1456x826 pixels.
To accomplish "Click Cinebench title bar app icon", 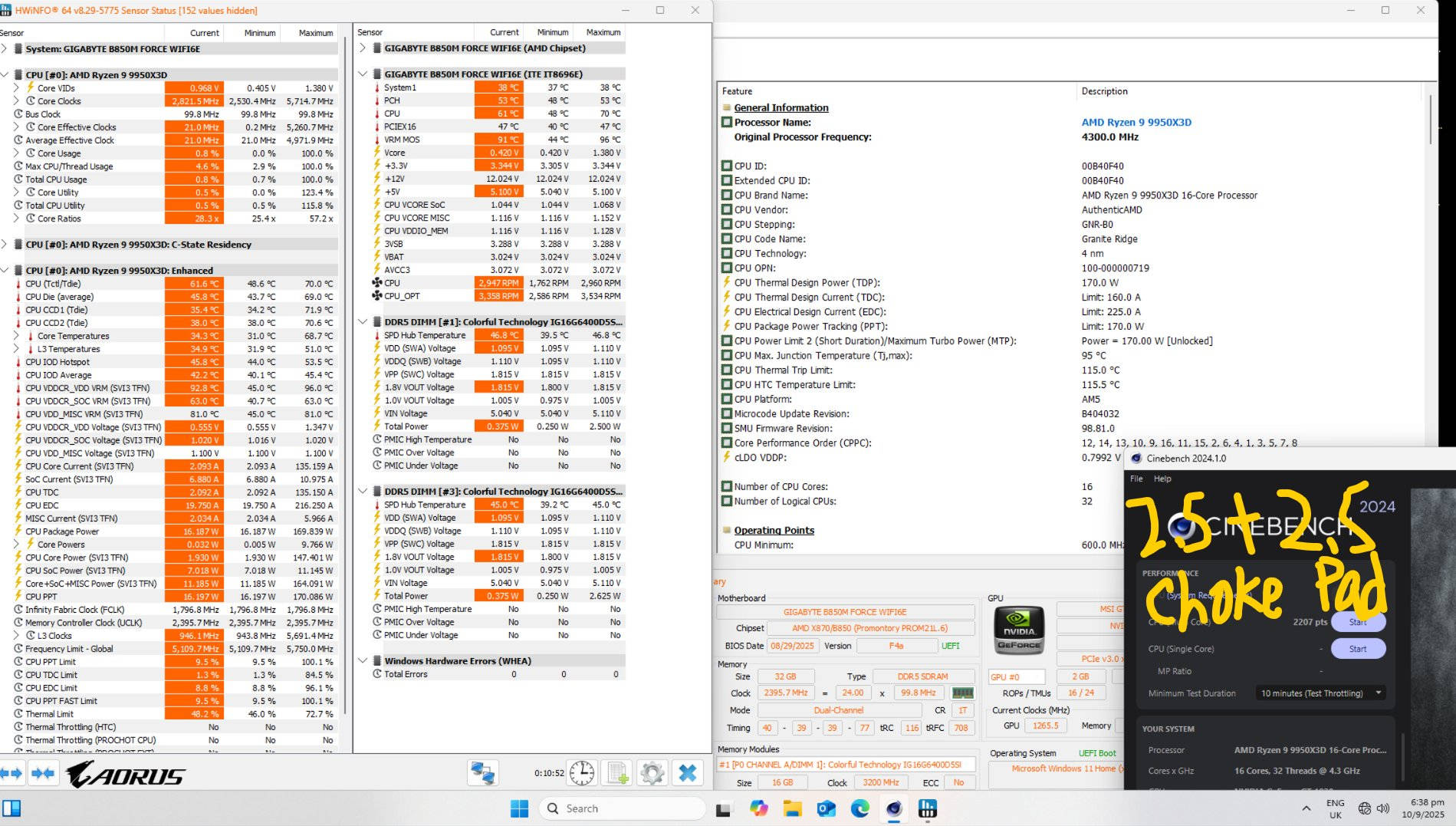I will tap(1136, 458).
